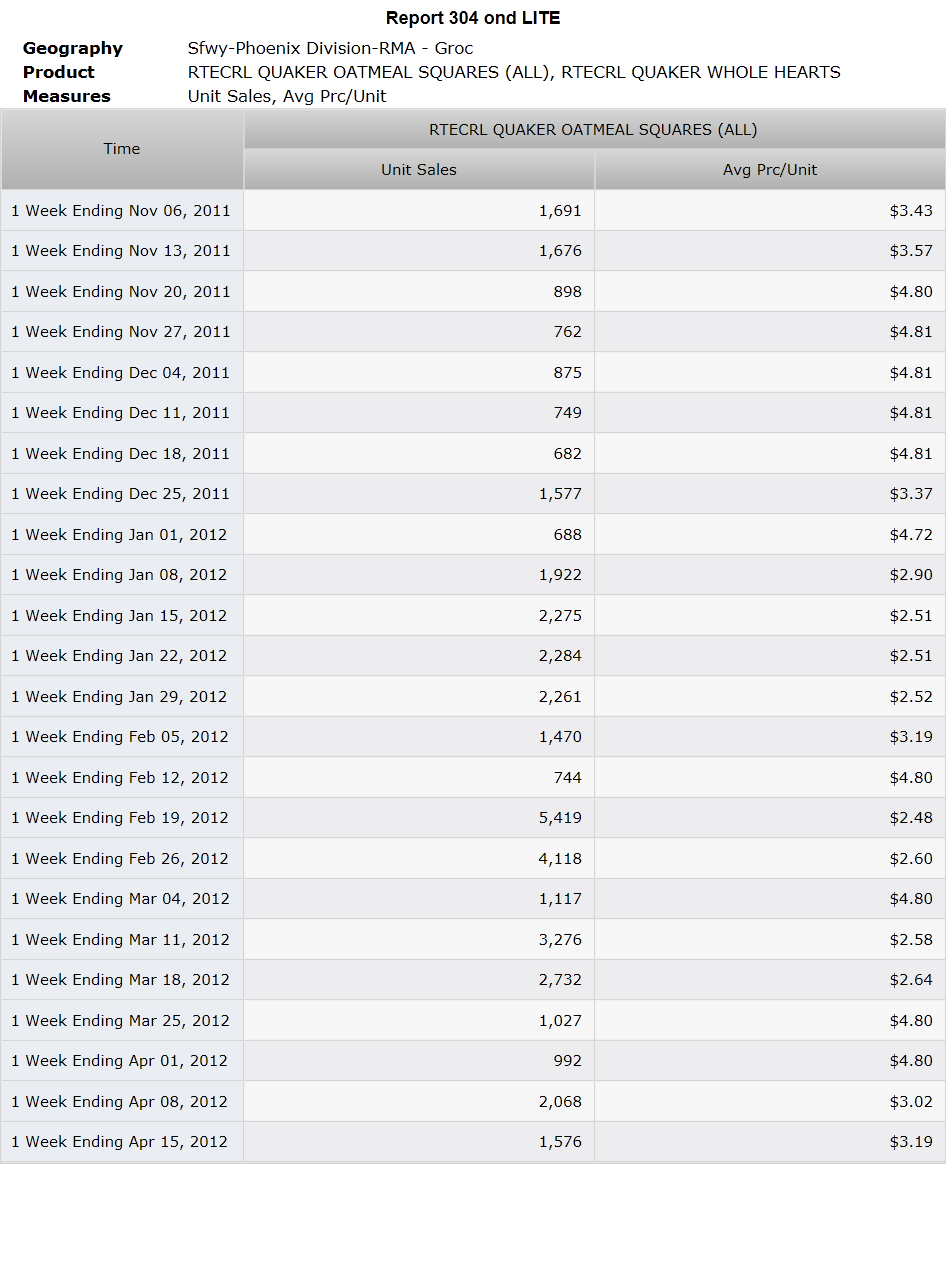Click the Geography label
946x1284 pixels.
(x=73, y=48)
